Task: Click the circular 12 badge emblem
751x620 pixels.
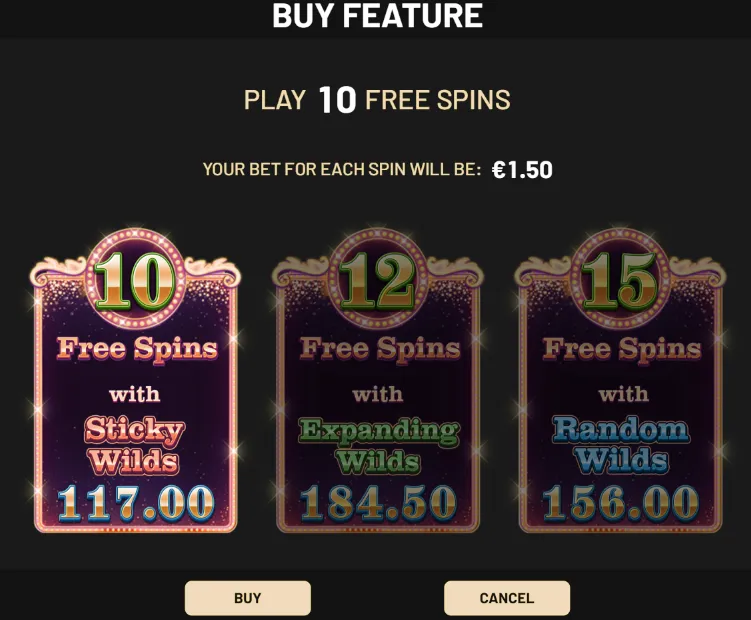Action: pos(377,279)
